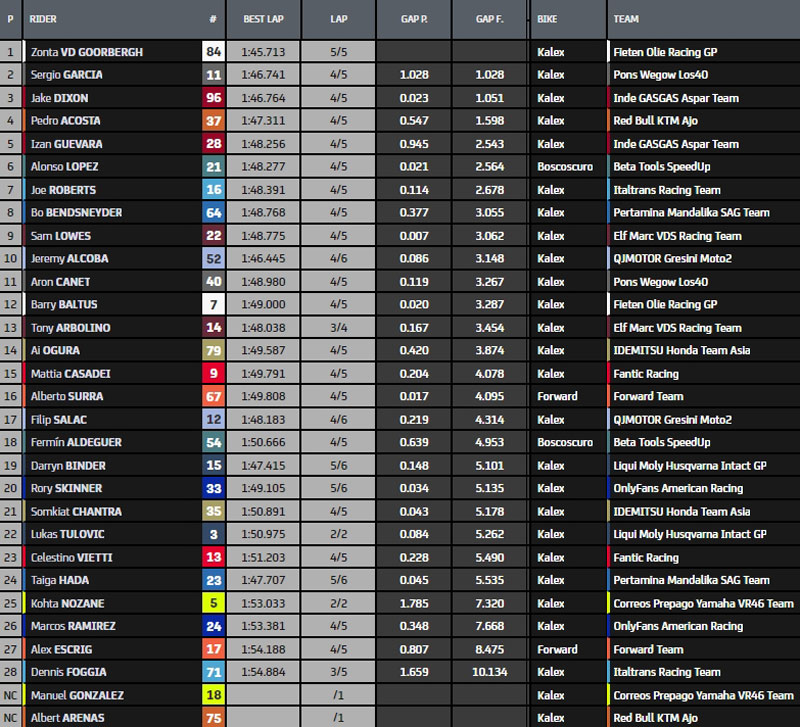The width and height of the screenshot is (800, 727).
Task: Sort by the BEST LAP column header
Action: (x=263, y=19)
